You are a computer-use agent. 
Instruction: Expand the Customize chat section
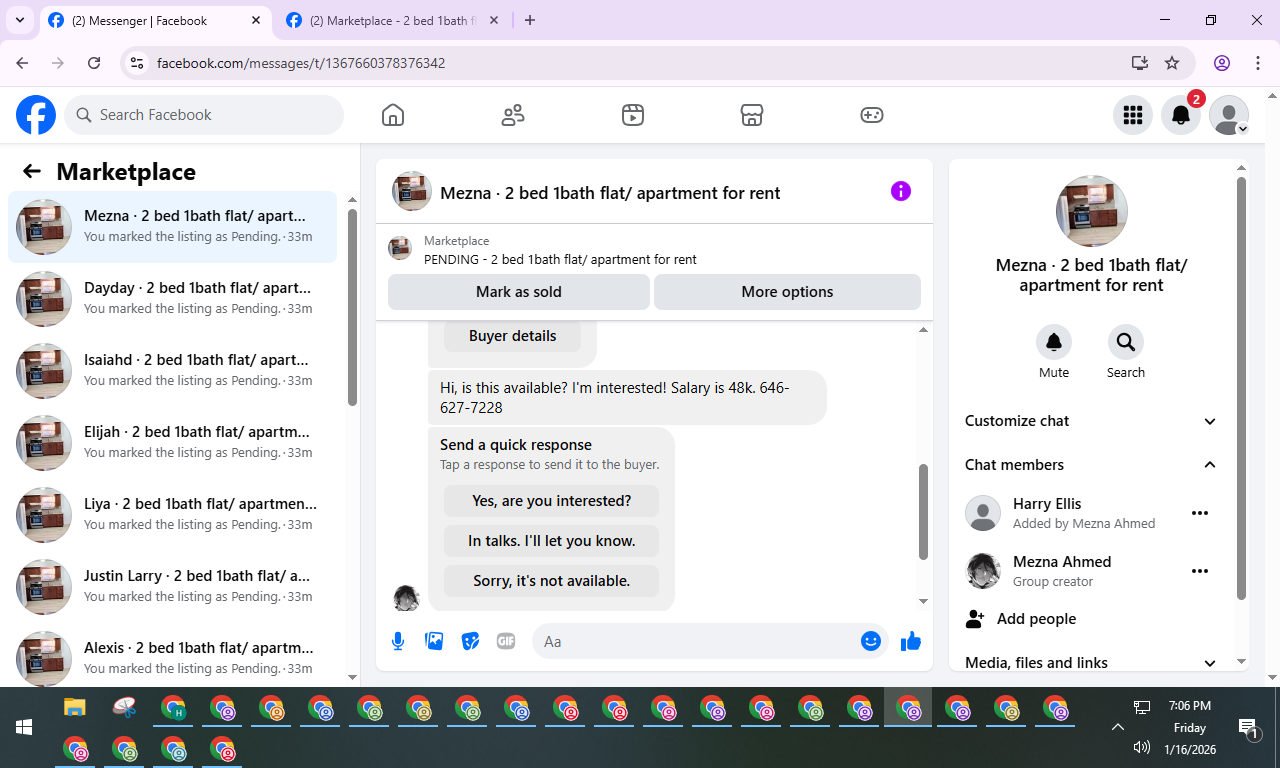(1091, 421)
